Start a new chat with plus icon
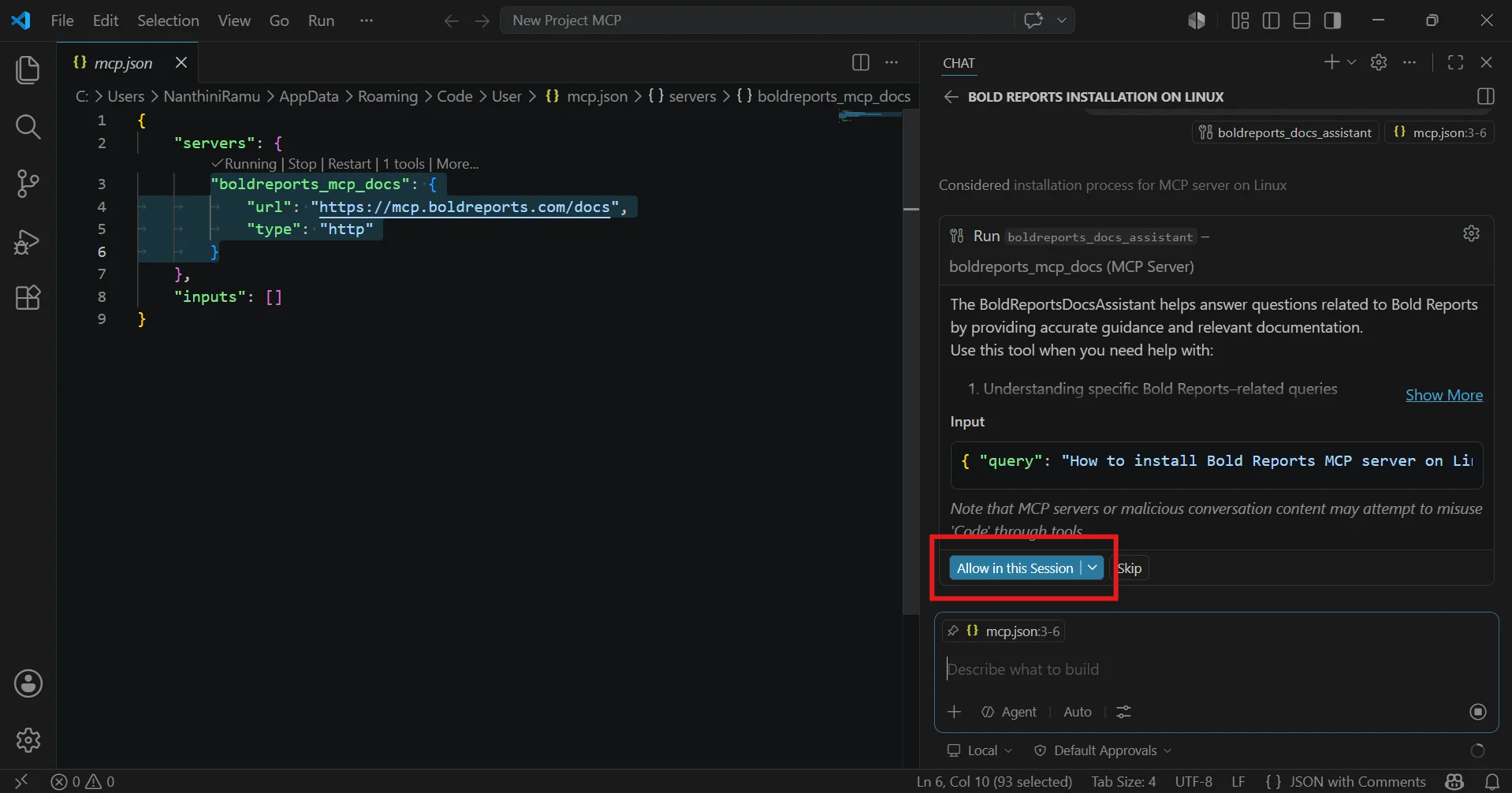 (1331, 62)
